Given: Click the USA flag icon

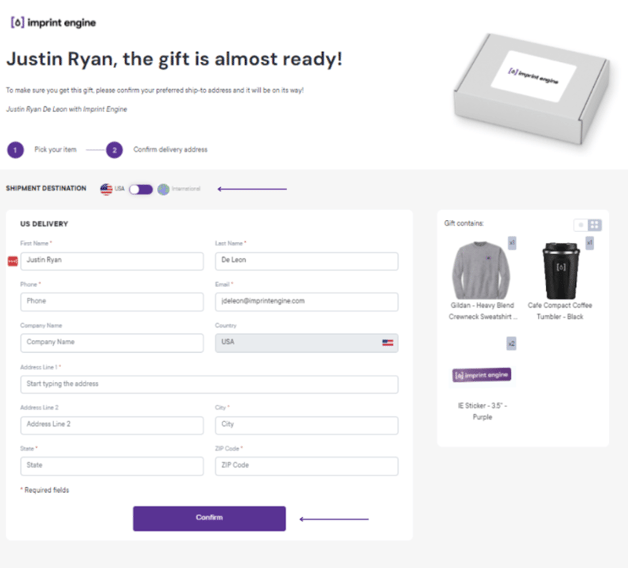Looking at the screenshot, I should coord(106,189).
